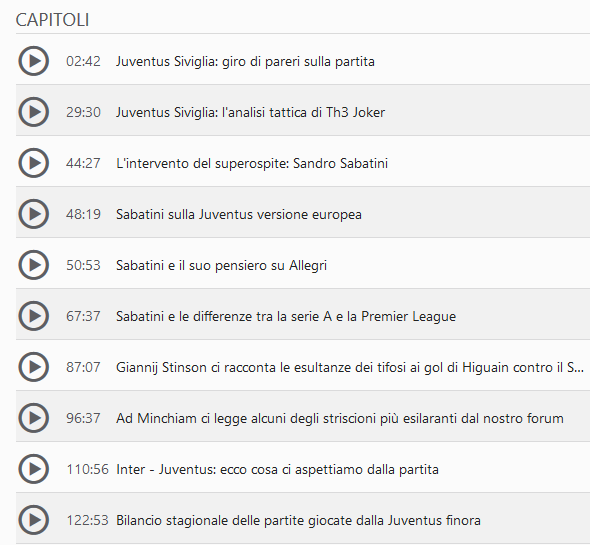
Task: Play the Inter - Juventus chapter icon
Action: click(33, 469)
